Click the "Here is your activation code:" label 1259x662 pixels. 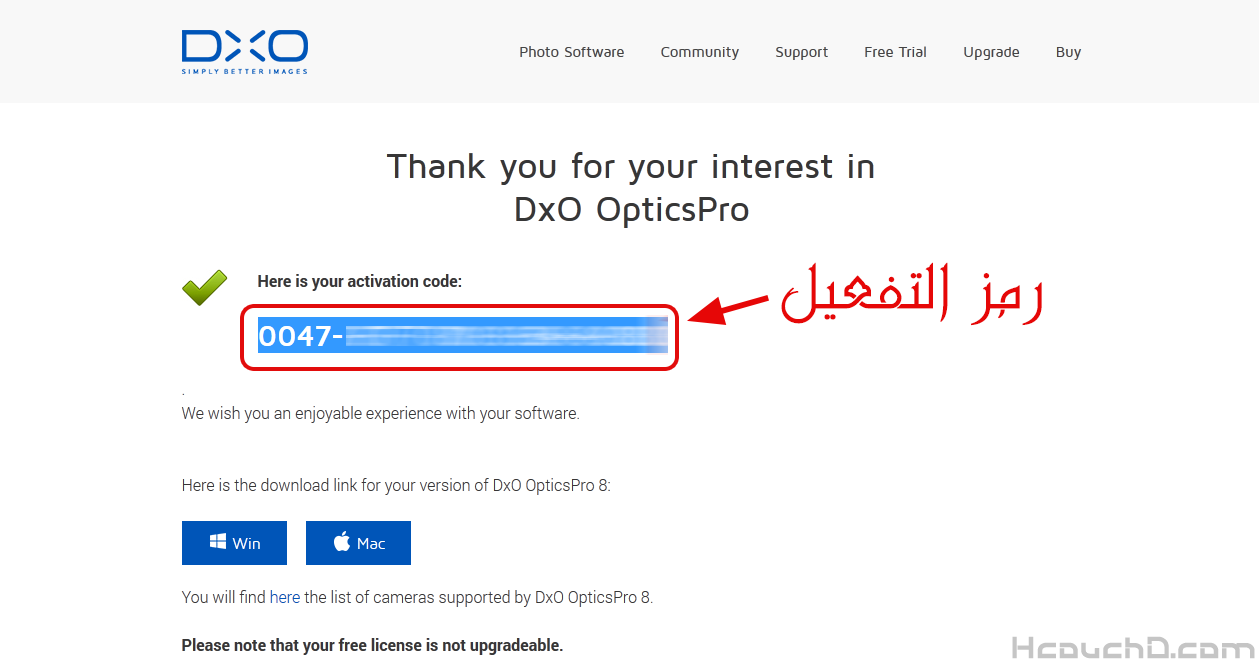(359, 282)
